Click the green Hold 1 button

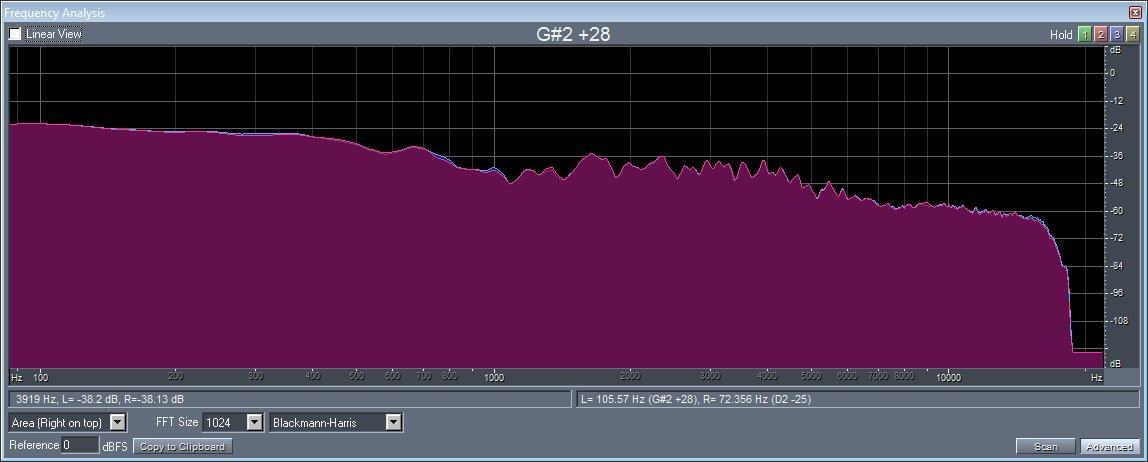pyautogui.click(x=1084, y=34)
